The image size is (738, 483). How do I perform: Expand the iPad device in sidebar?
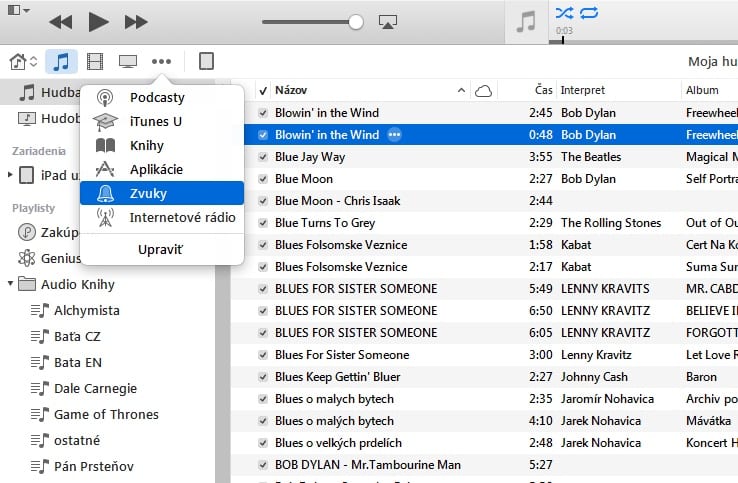(9, 175)
